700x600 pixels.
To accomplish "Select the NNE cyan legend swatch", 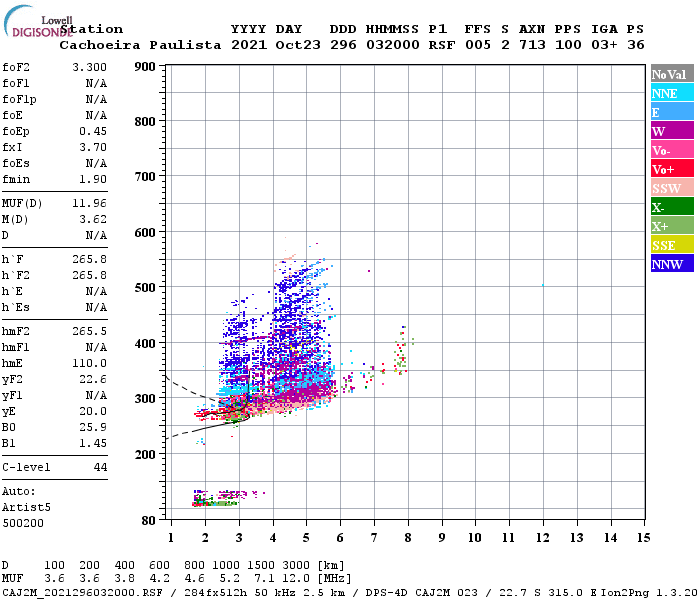I will [672, 93].
